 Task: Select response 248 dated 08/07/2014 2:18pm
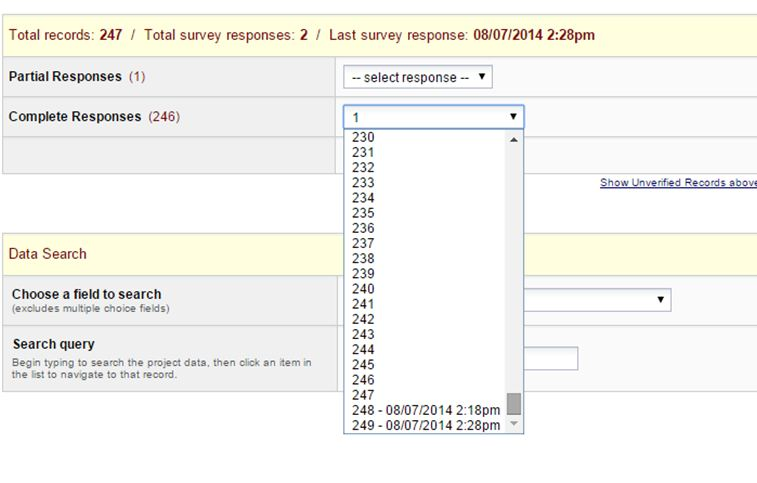coord(425,410)
